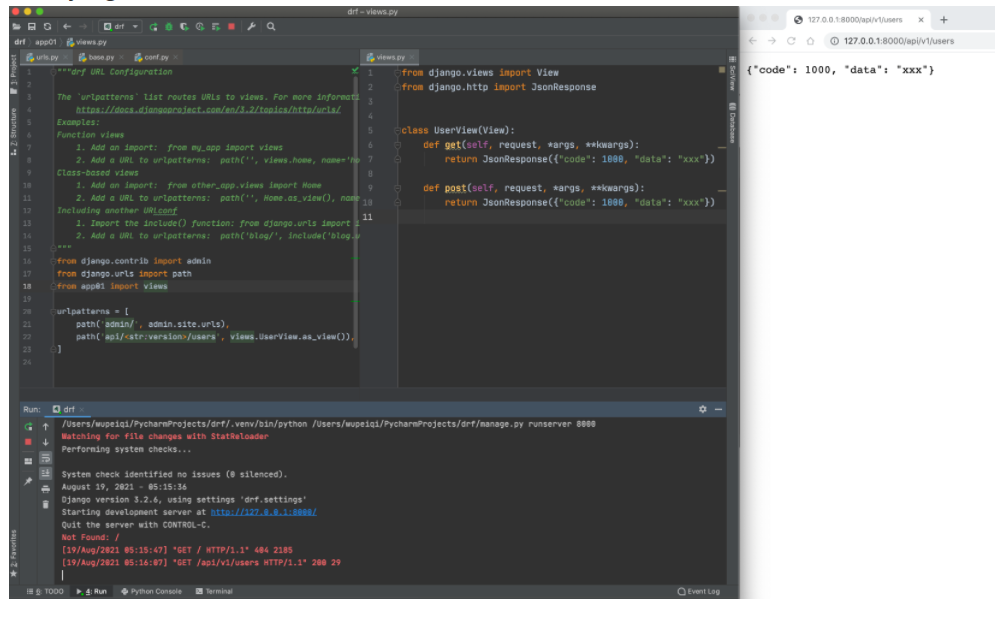Collapse the import fold at line 16
995x618 pixels.
coord(53,261)
